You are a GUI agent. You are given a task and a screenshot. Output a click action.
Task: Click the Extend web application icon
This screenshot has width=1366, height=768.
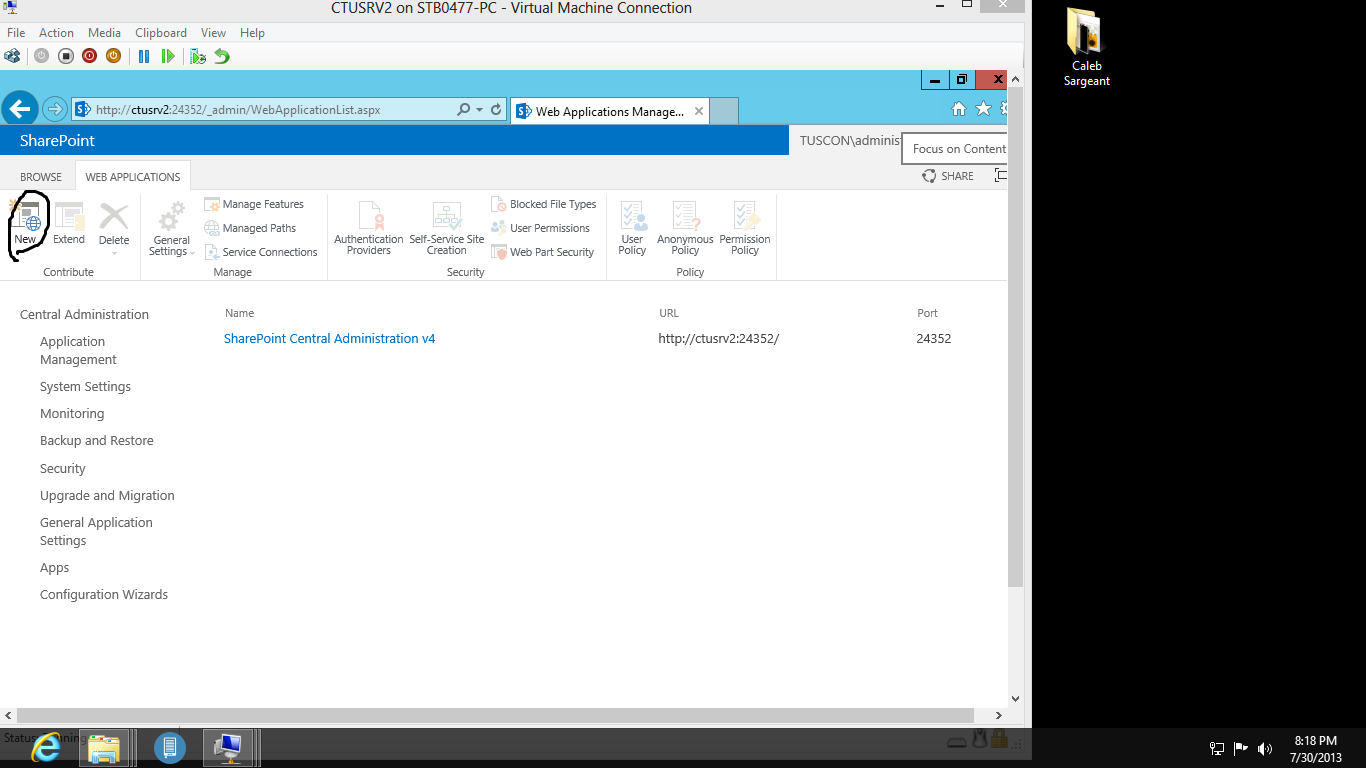pyautogui.click(x=69, y=223)
